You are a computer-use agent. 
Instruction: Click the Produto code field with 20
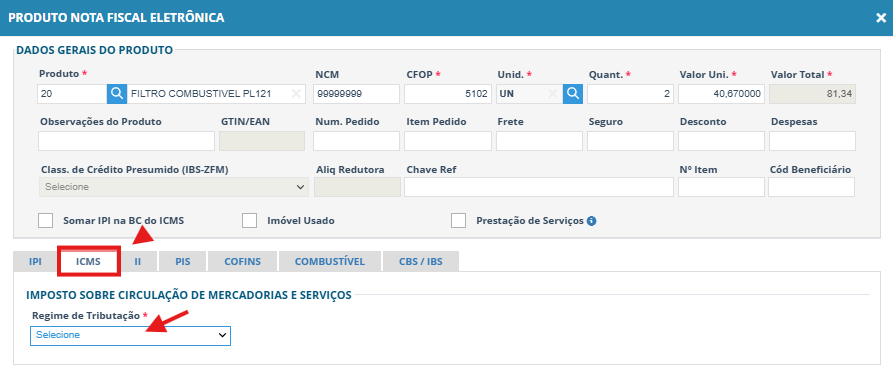coord(72,94)
